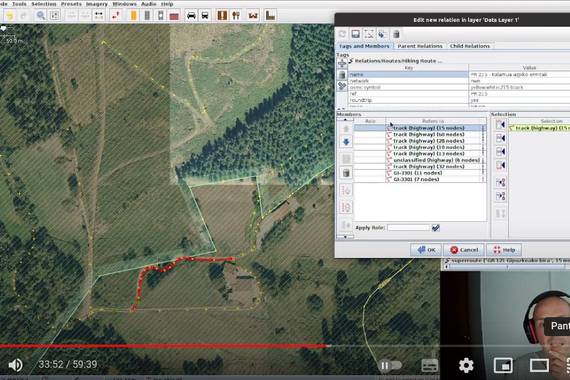Open the Imagery menu
570x380 pixels.
[x=97, y=4]
